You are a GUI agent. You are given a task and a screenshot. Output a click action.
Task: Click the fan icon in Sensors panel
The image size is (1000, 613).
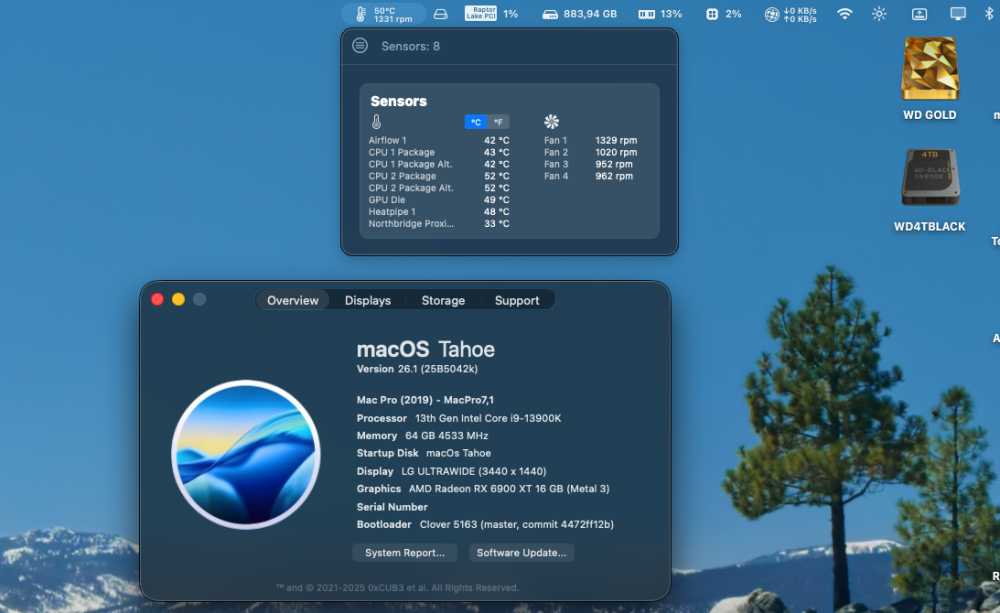click(551, 121)
